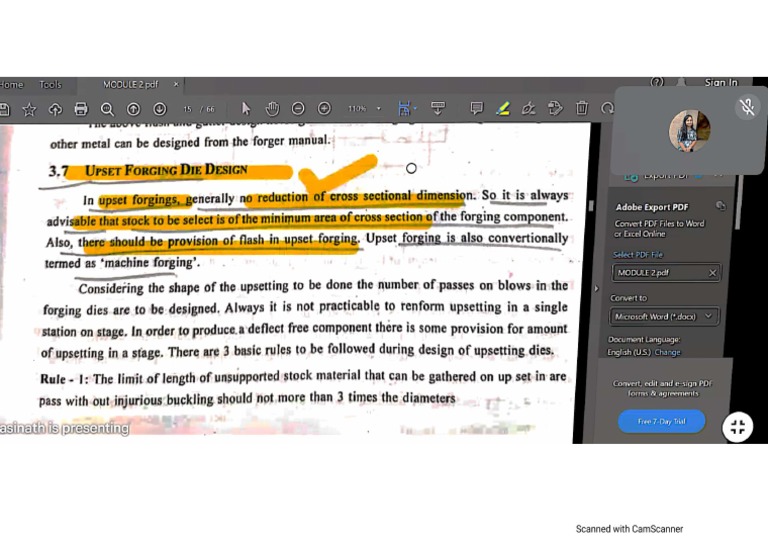Click the trash delete icon

coord(581,108)
